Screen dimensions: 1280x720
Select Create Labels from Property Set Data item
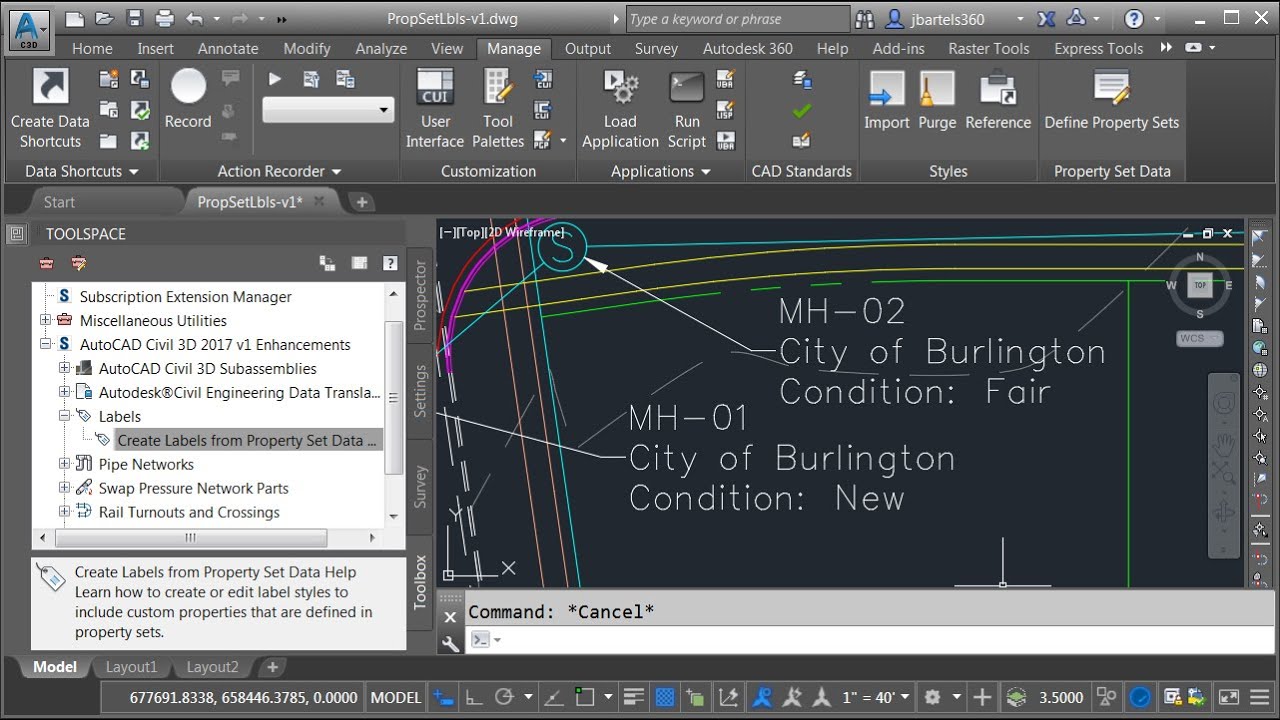click(247, 440)
